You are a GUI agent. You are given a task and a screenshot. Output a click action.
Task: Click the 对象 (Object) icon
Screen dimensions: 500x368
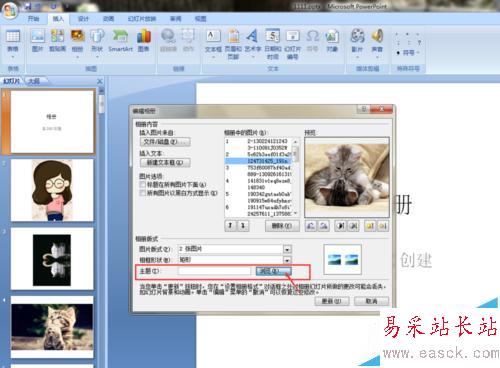(x=332, y=41)
